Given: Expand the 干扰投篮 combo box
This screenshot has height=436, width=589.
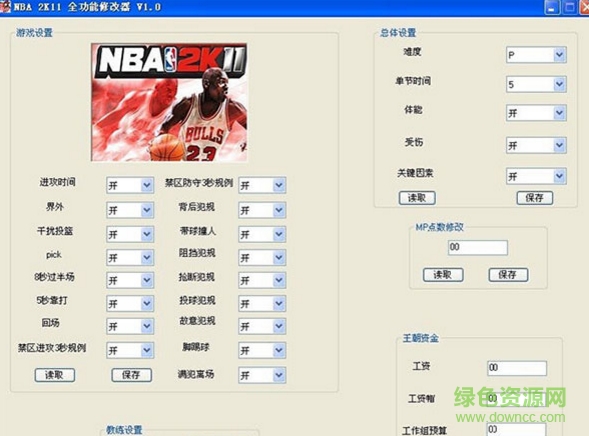Looking at the screenshot, I should [x=130, y=234].
